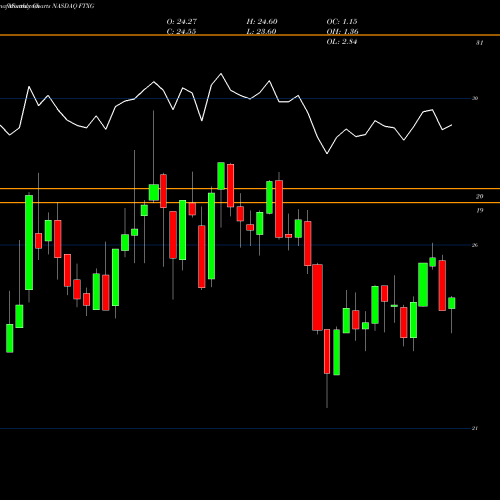Viewport: 500px width, 500px height.
Task: Click the open price value O: 24.27
Action: tap(182, 22)
